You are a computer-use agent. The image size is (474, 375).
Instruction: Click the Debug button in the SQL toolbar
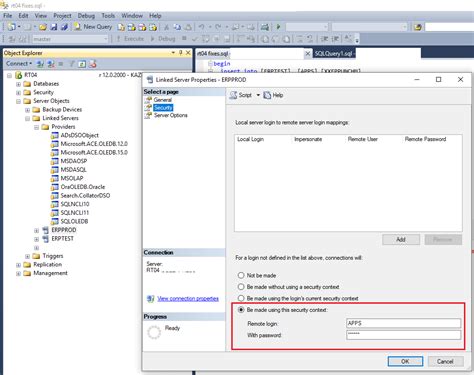tap(163, 39)
